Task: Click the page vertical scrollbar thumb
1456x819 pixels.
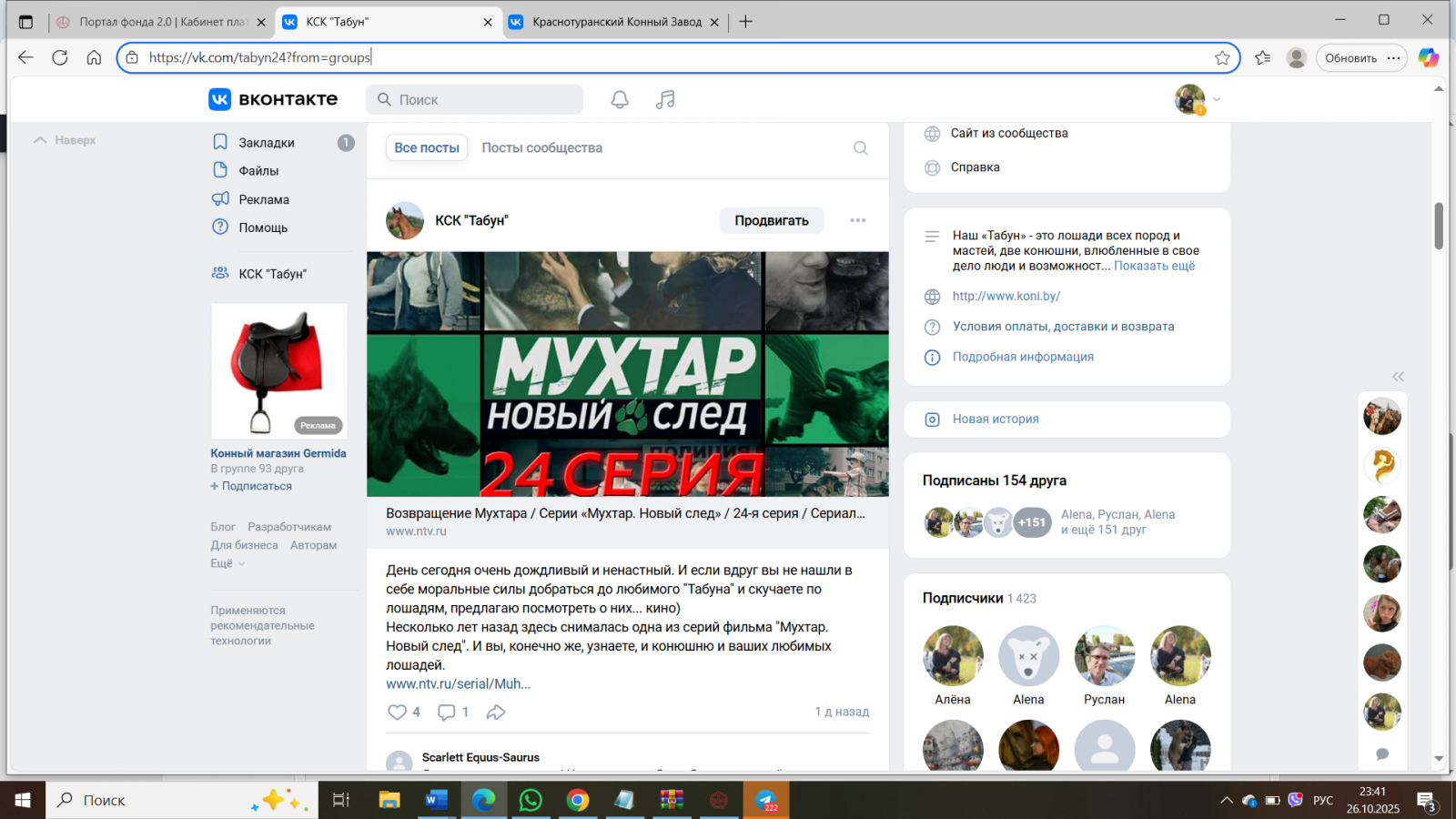Action: point(1439,225)
